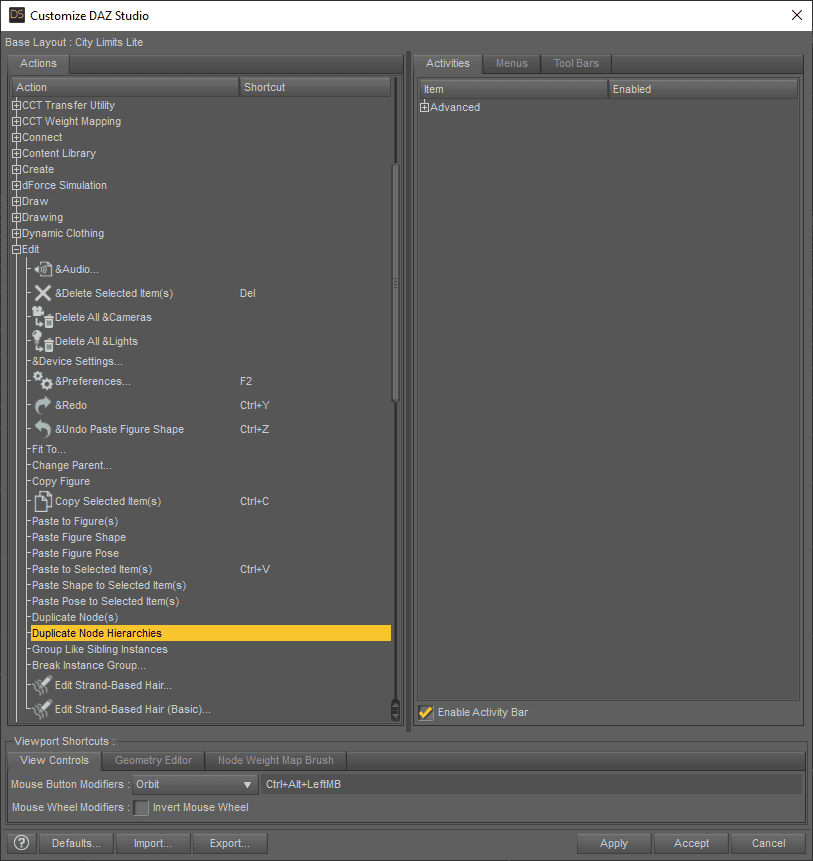This screenshot has height=861, width=813.
Task: Open Preferences via the gears icon
Action: click(42, 381)
